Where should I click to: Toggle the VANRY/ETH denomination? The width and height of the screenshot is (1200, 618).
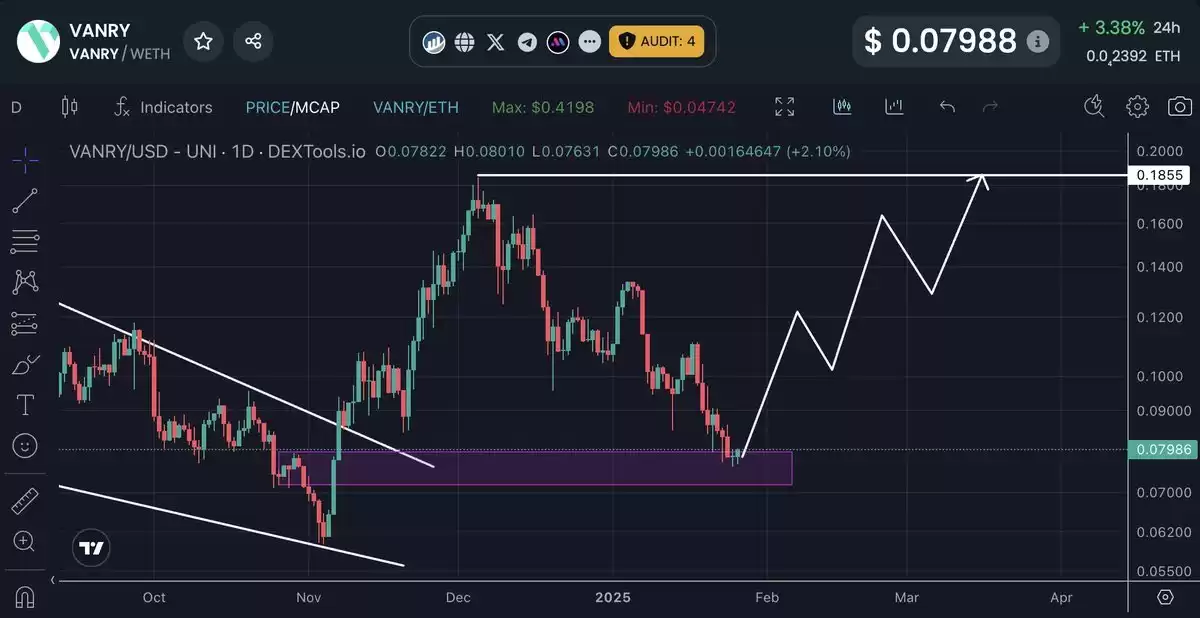tap(416, 107)
